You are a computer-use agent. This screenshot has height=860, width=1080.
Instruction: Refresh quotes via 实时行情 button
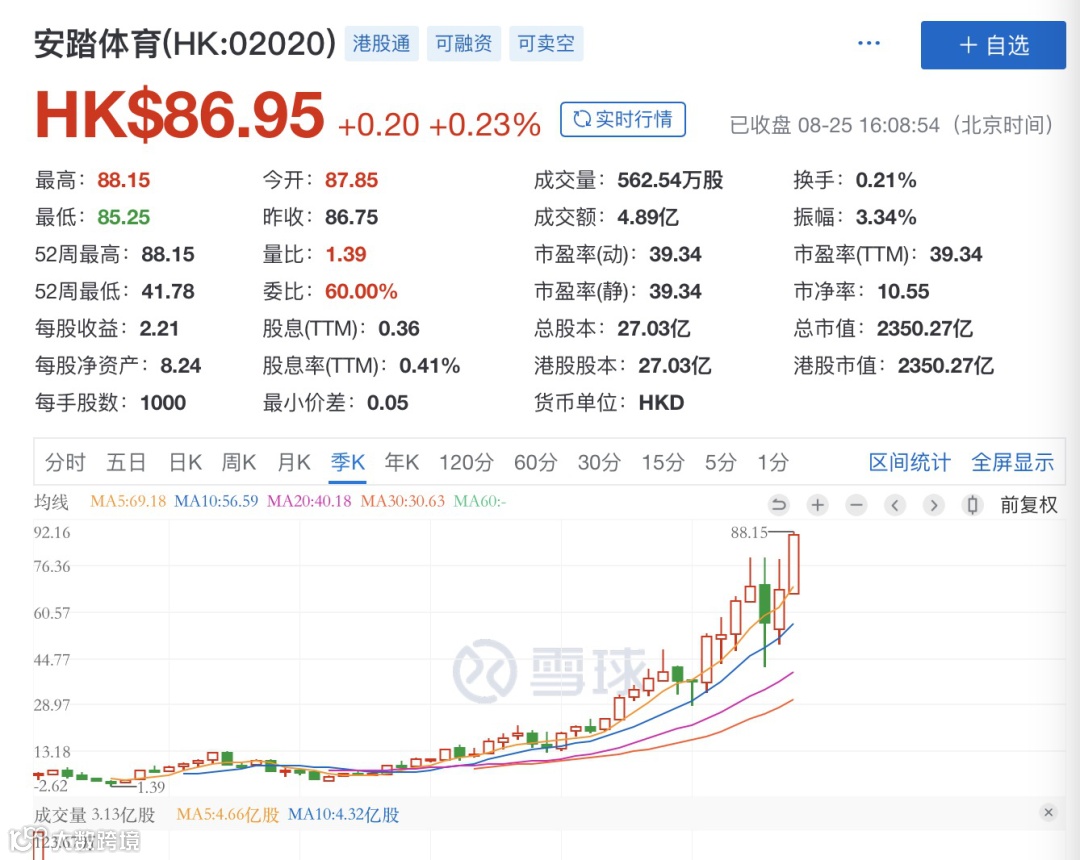pos(623,119)
